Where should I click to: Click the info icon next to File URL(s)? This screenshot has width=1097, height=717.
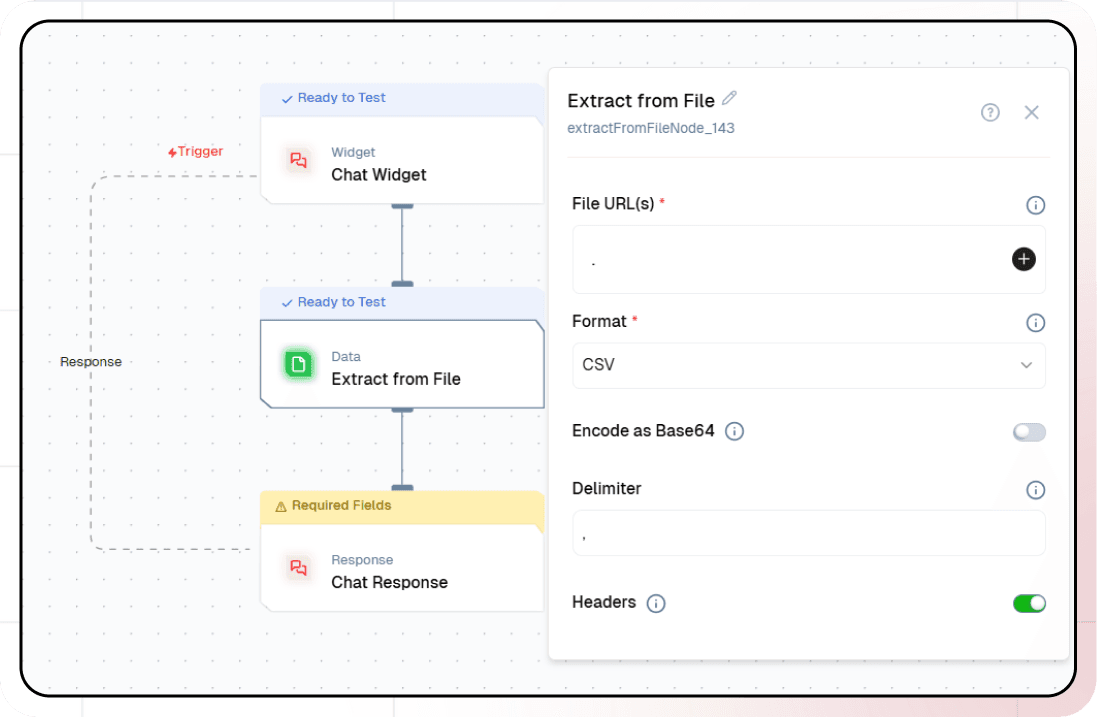click(1035, 205)
